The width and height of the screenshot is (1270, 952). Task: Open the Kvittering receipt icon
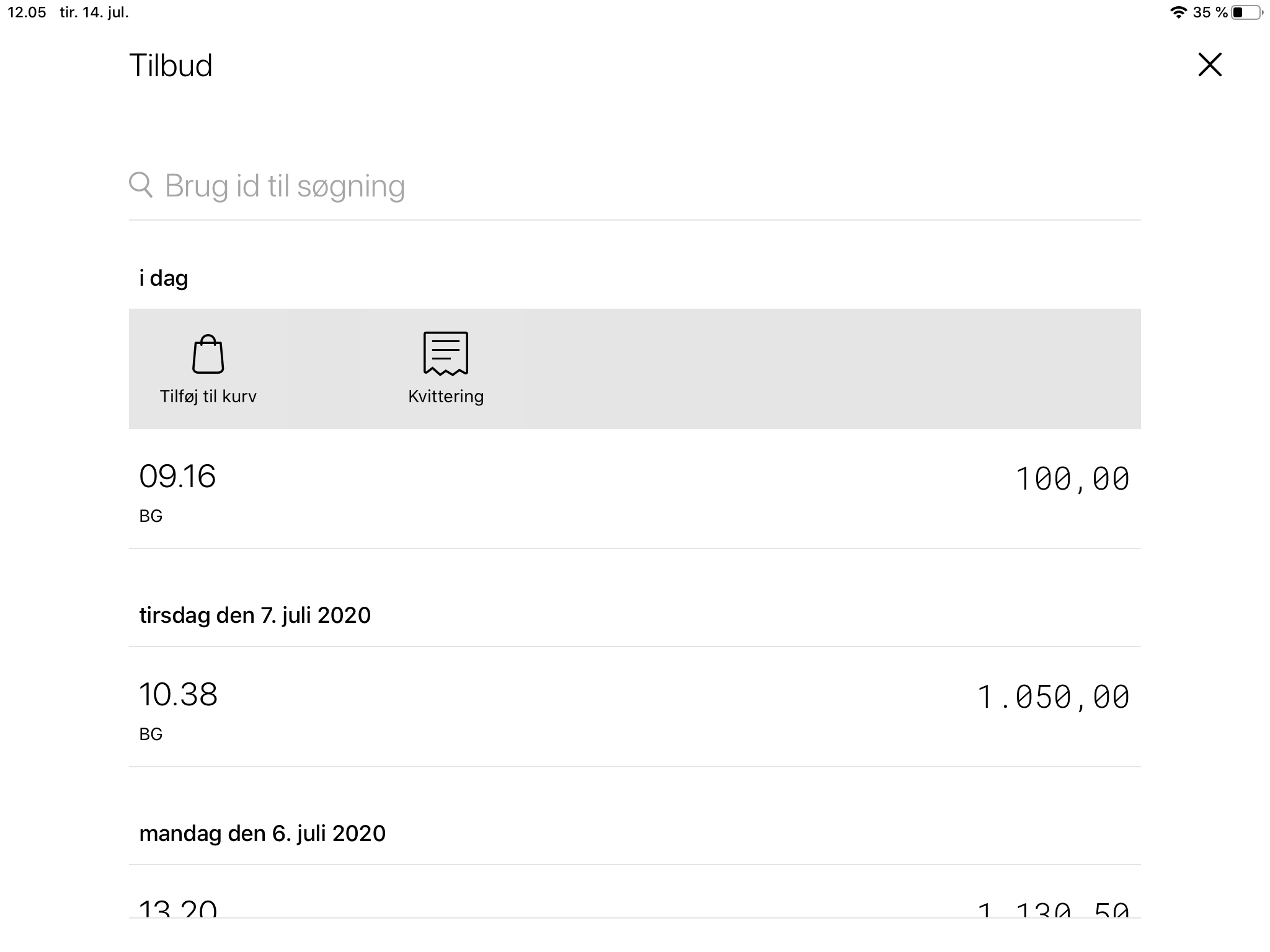point(445,353)
